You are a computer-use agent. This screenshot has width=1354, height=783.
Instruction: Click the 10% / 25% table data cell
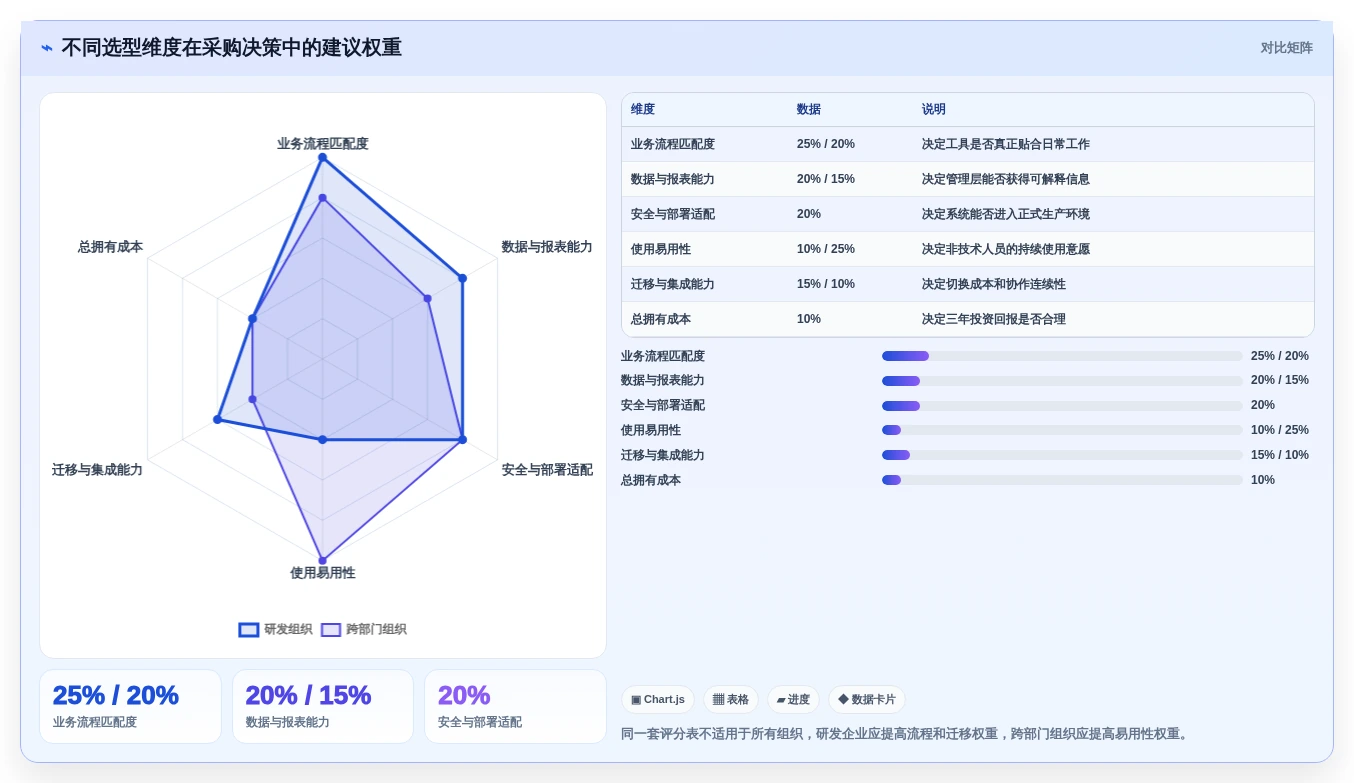click(826, 249)
